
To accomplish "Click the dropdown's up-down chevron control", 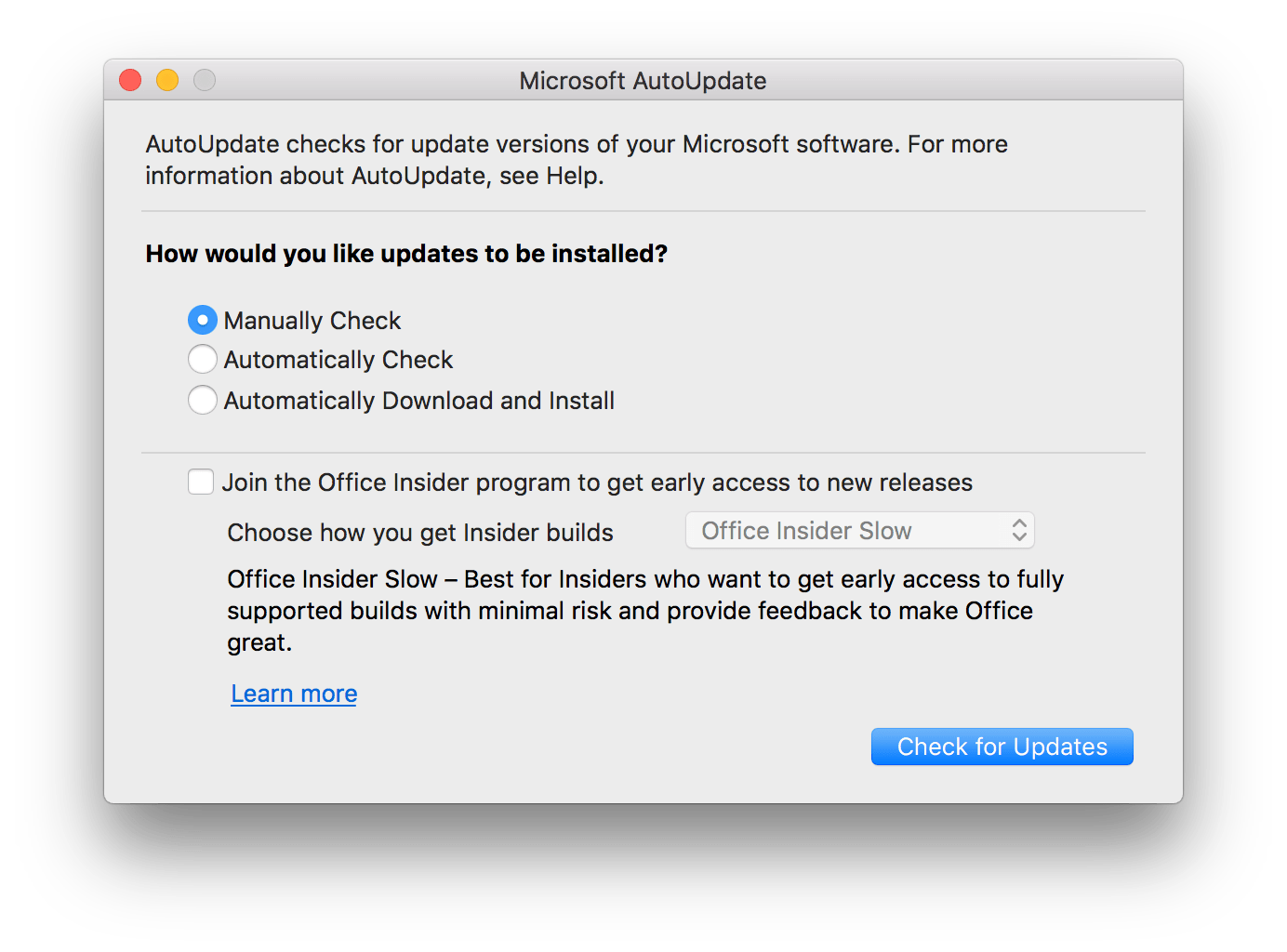I will pos(1020,530).
